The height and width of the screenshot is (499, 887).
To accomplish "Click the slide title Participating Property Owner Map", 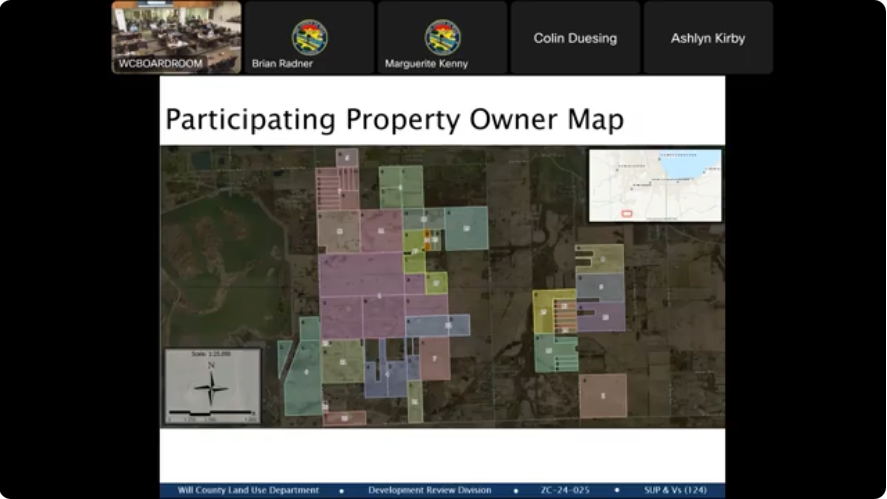I will click(394, 120).
